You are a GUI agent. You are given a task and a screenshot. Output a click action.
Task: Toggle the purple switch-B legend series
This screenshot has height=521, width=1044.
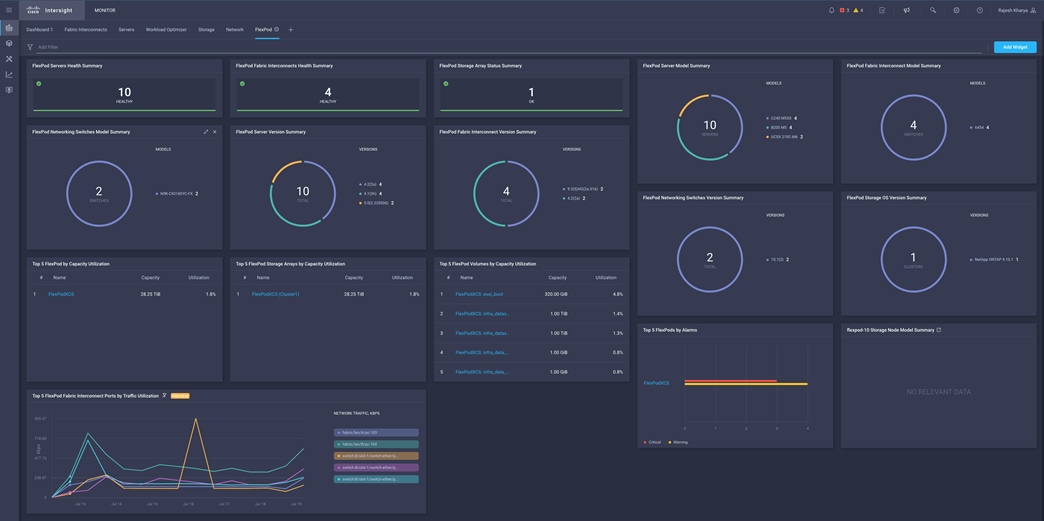point(376,468)
